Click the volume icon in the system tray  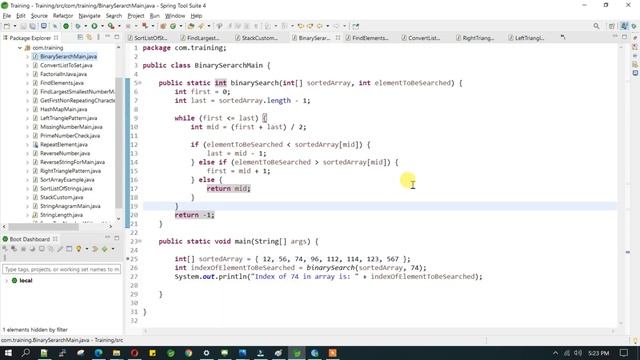(x=578, y=353)
